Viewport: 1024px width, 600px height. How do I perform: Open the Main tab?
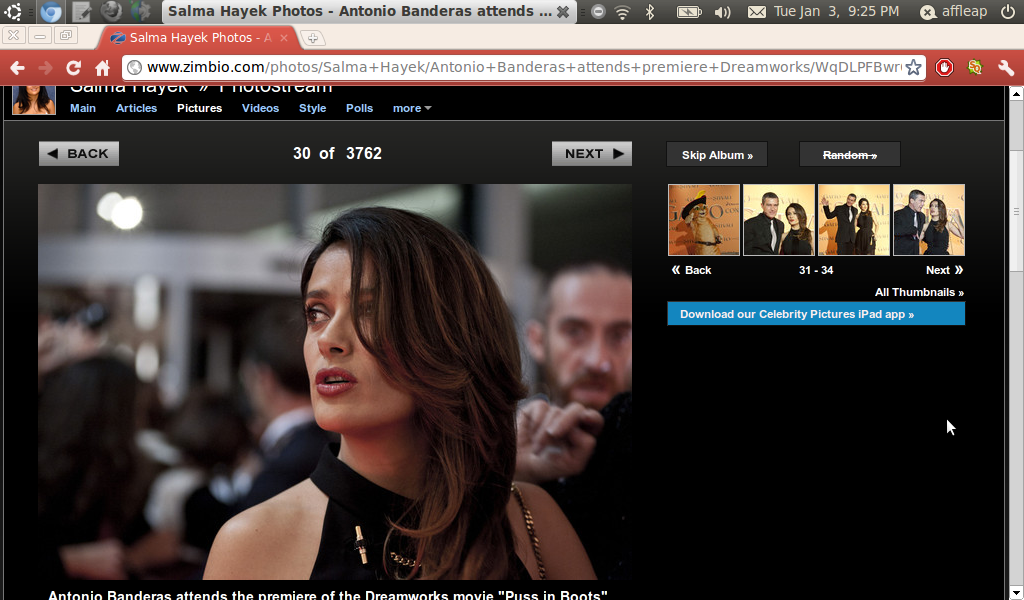tap(83, 108)
